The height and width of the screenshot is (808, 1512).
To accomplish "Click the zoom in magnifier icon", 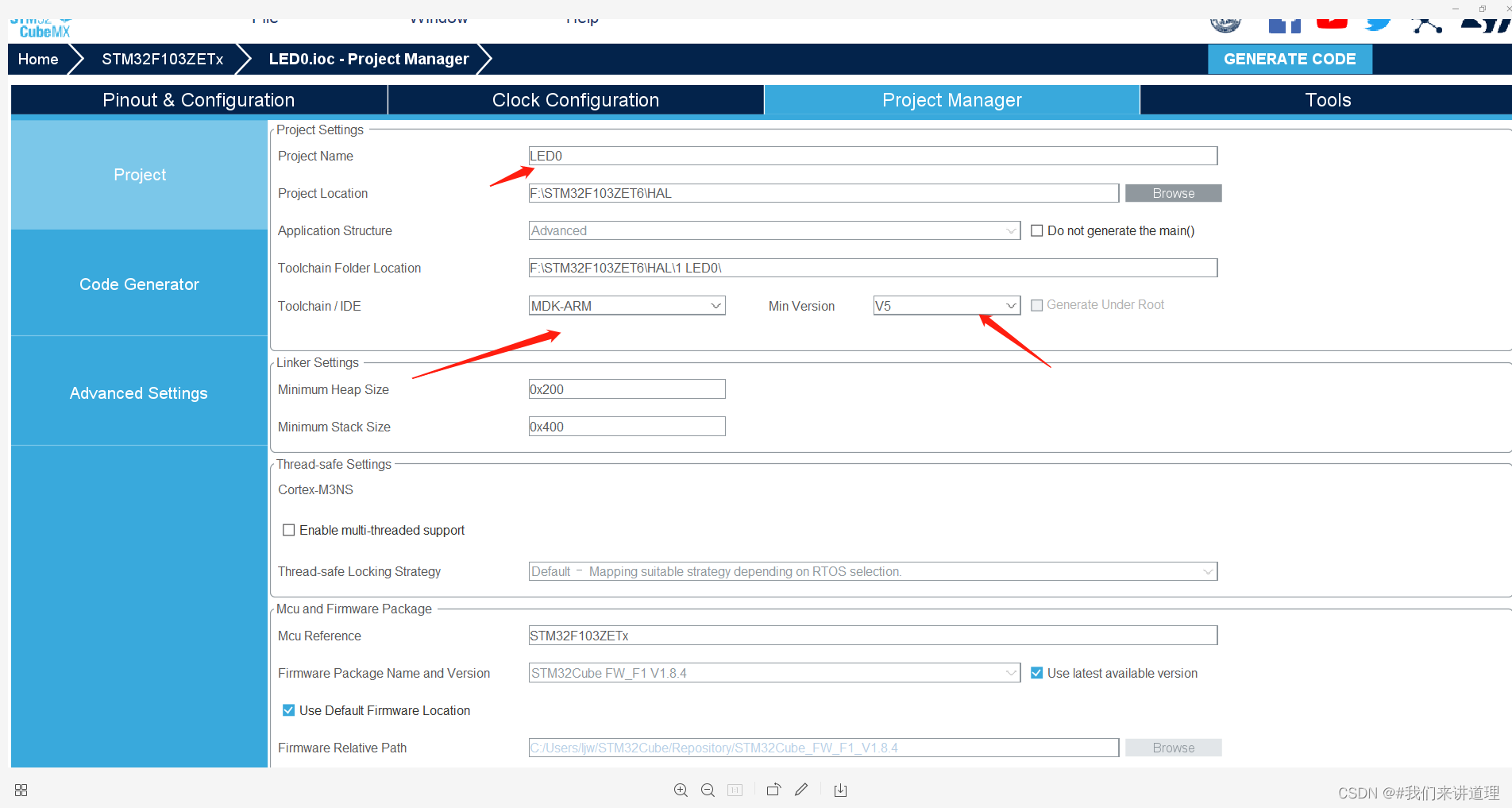I will 681,790.
